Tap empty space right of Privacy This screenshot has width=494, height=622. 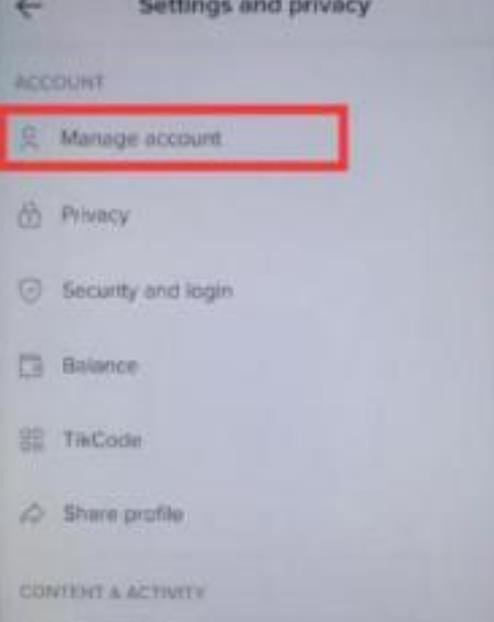(309, 215)
